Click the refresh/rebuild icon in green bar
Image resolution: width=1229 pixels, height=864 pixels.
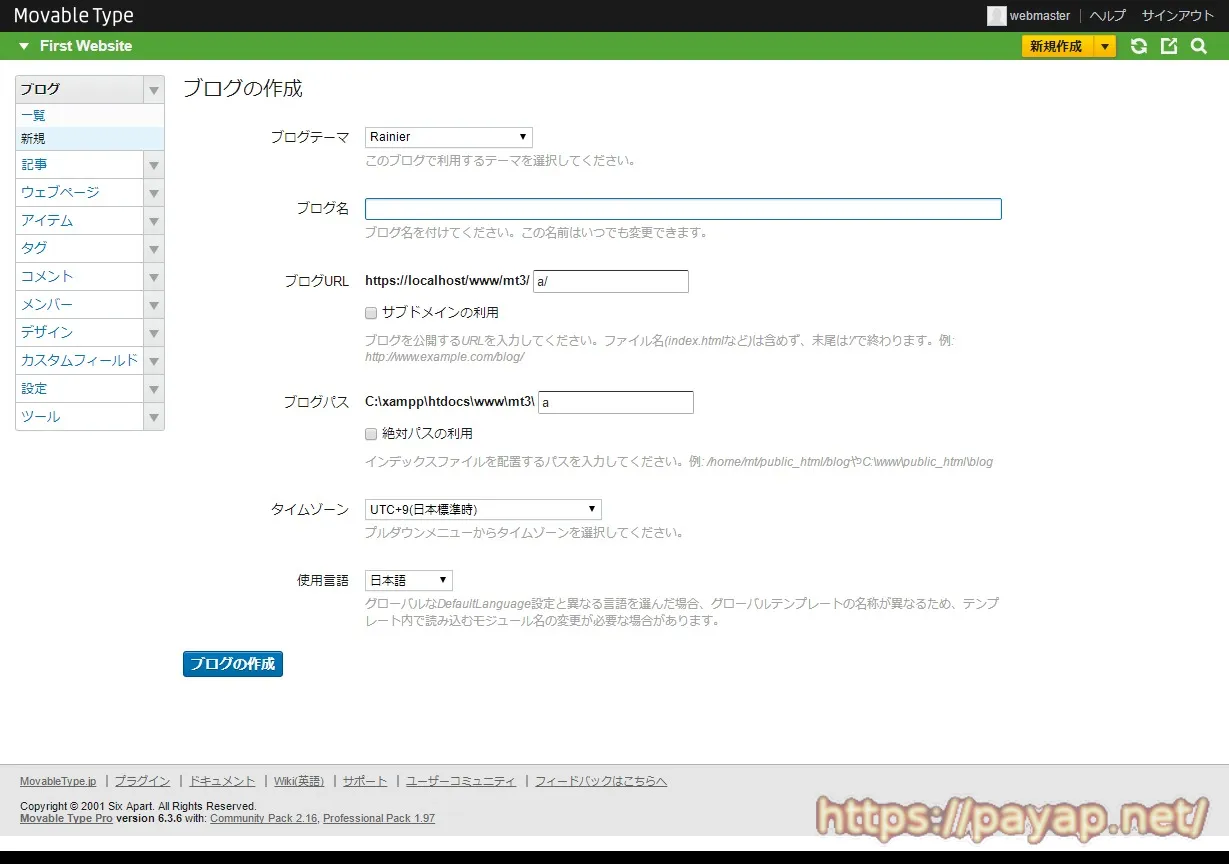1138,46
